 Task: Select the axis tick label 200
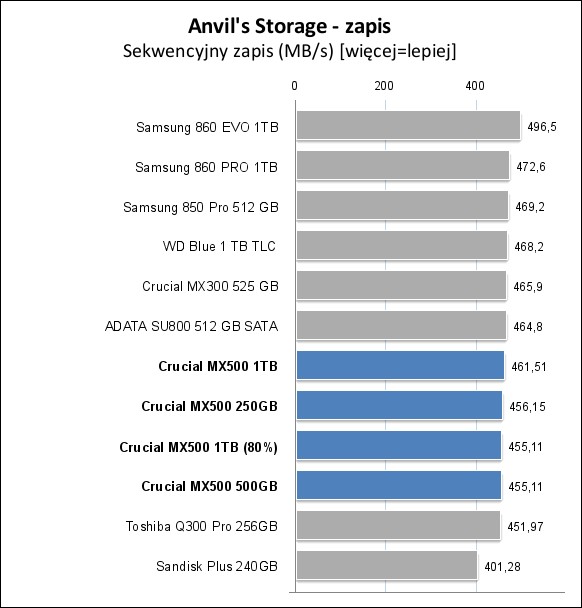pos(384,86)
